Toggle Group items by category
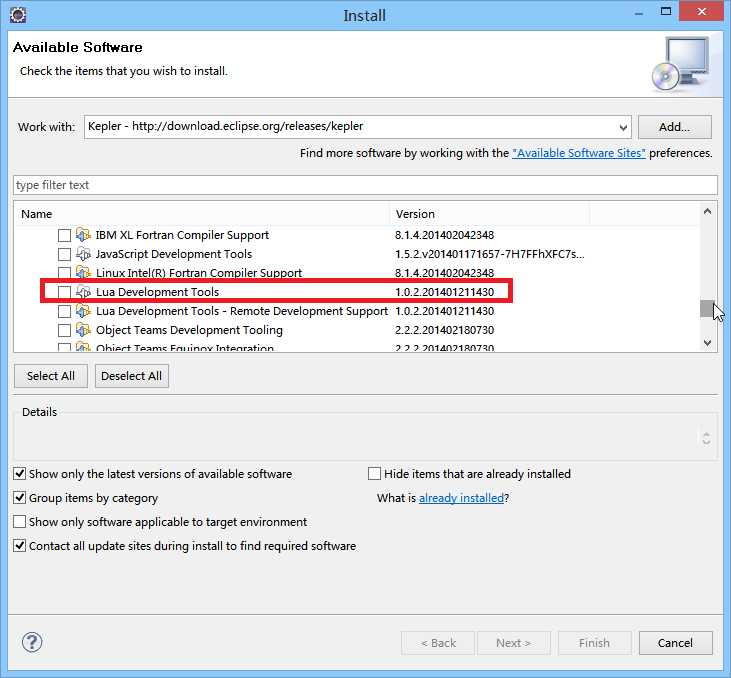Image resolution: width=731 pixels, height=678 pixels. (19, 498)
